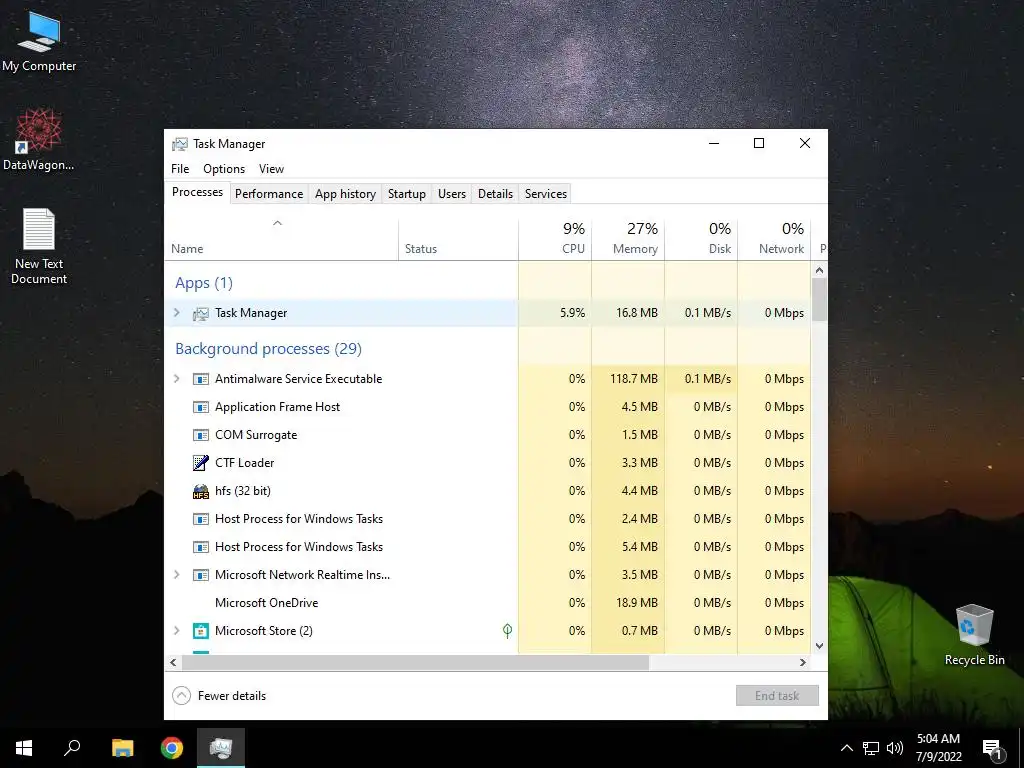Select the Microsoft OneDrive process row
This screenshot has width=1024, height=768.
pyautogui.click(x=487, y=603)
